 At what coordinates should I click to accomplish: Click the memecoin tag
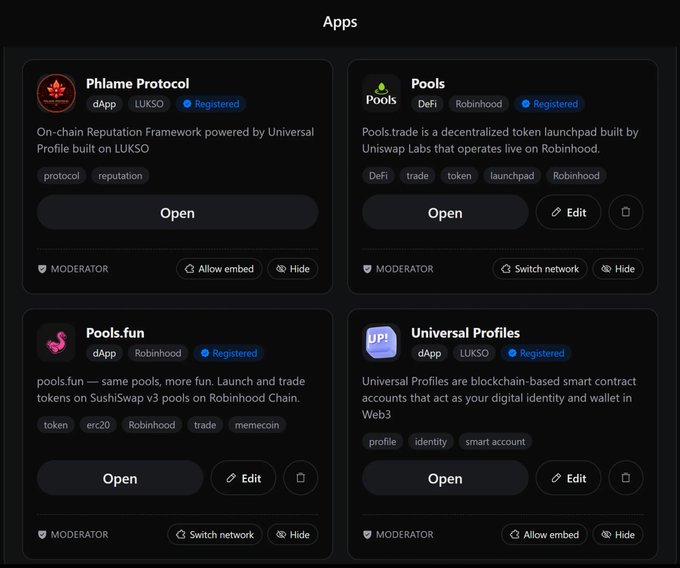257,425
